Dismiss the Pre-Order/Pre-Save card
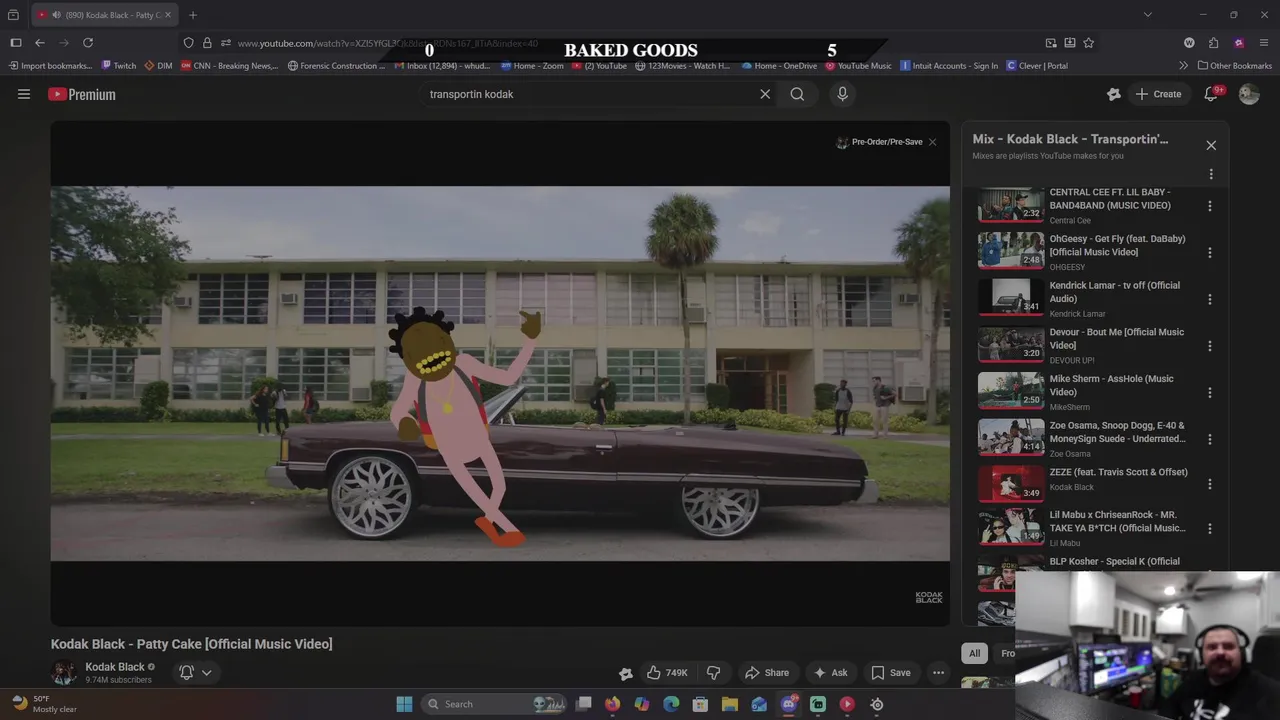 point(932,142)
